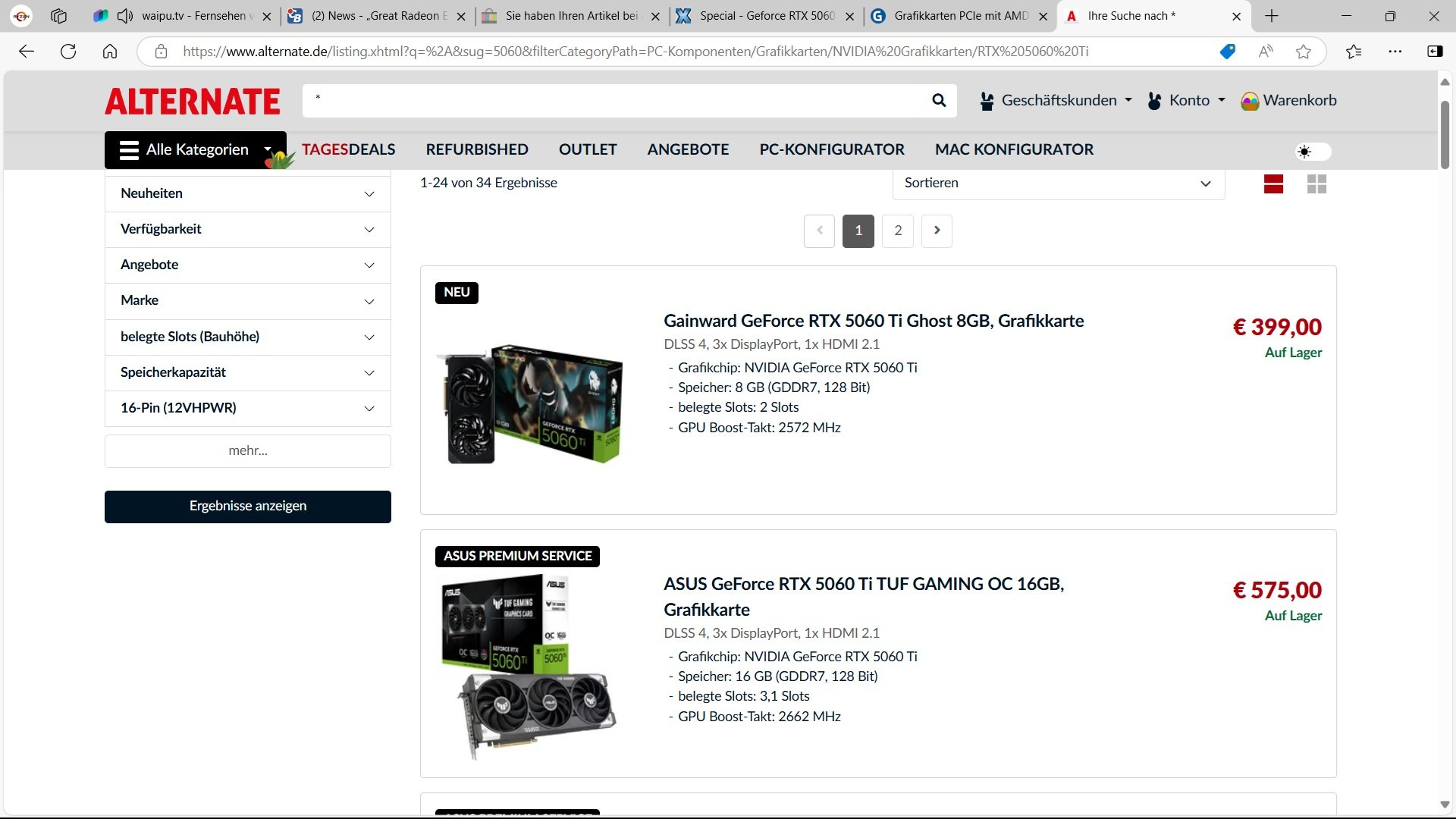Image resolution: width=1456 pixels, height=819 pixels.
Task: Go to results page 2
Action: (898, 231)
